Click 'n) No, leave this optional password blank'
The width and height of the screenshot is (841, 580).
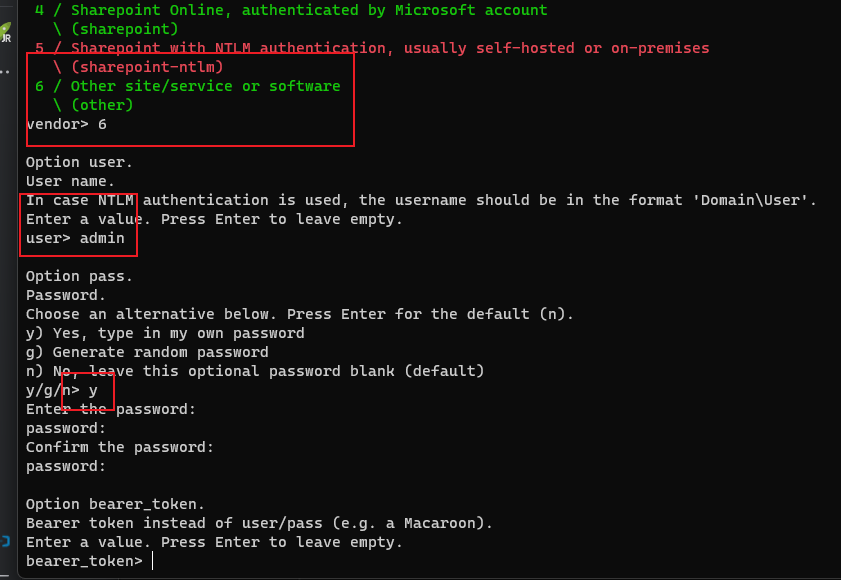[x=255, y=371]
